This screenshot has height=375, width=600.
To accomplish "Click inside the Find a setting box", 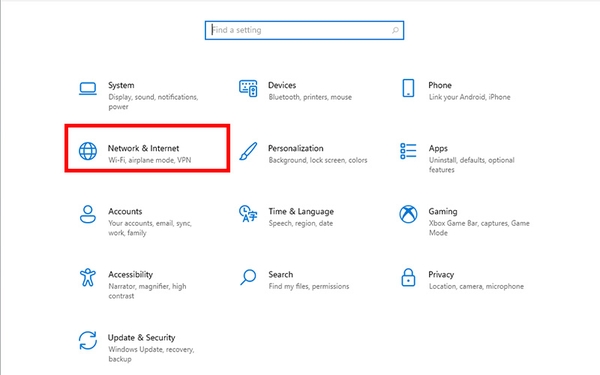I will tap(304, 30).
